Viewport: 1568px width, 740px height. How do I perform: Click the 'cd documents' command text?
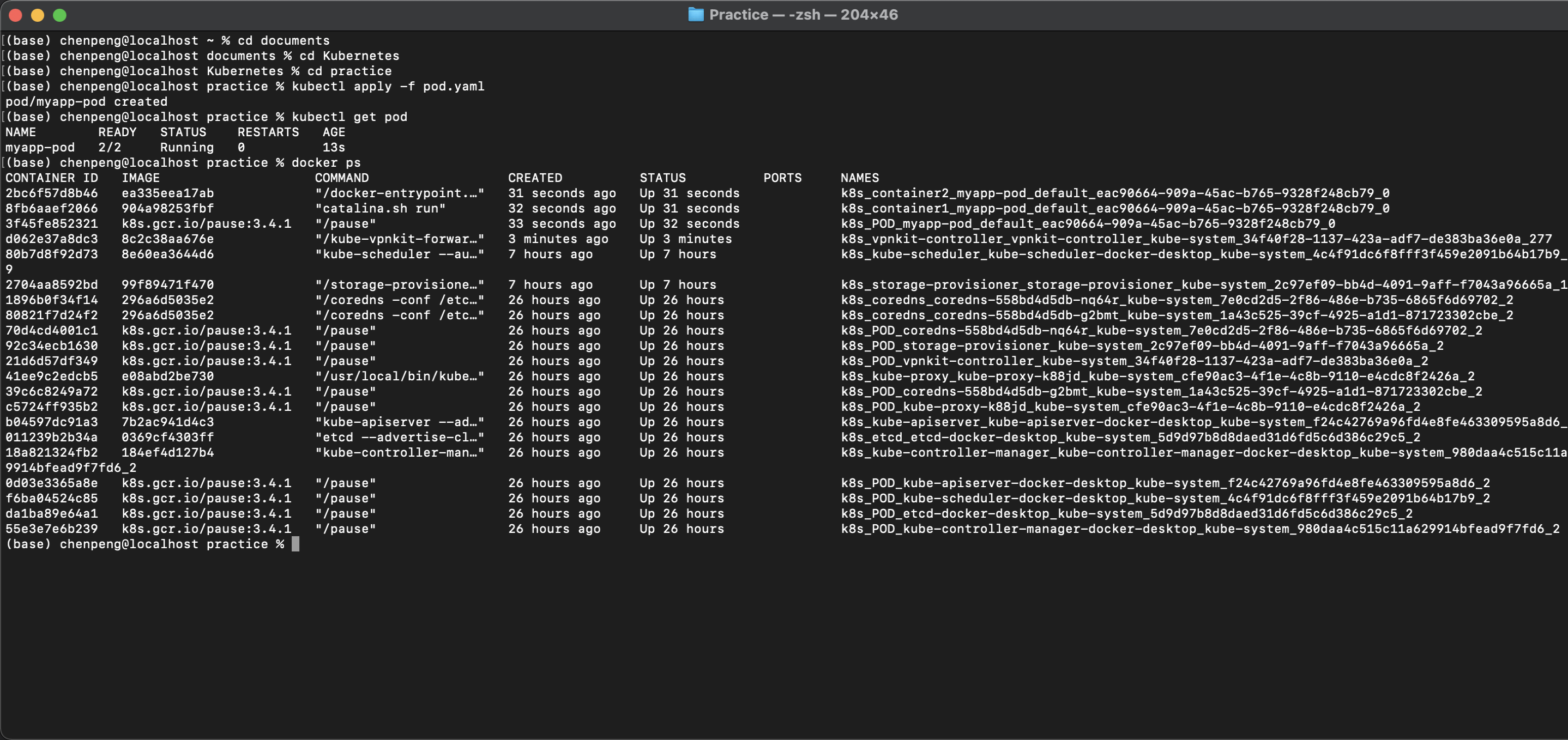284,41
